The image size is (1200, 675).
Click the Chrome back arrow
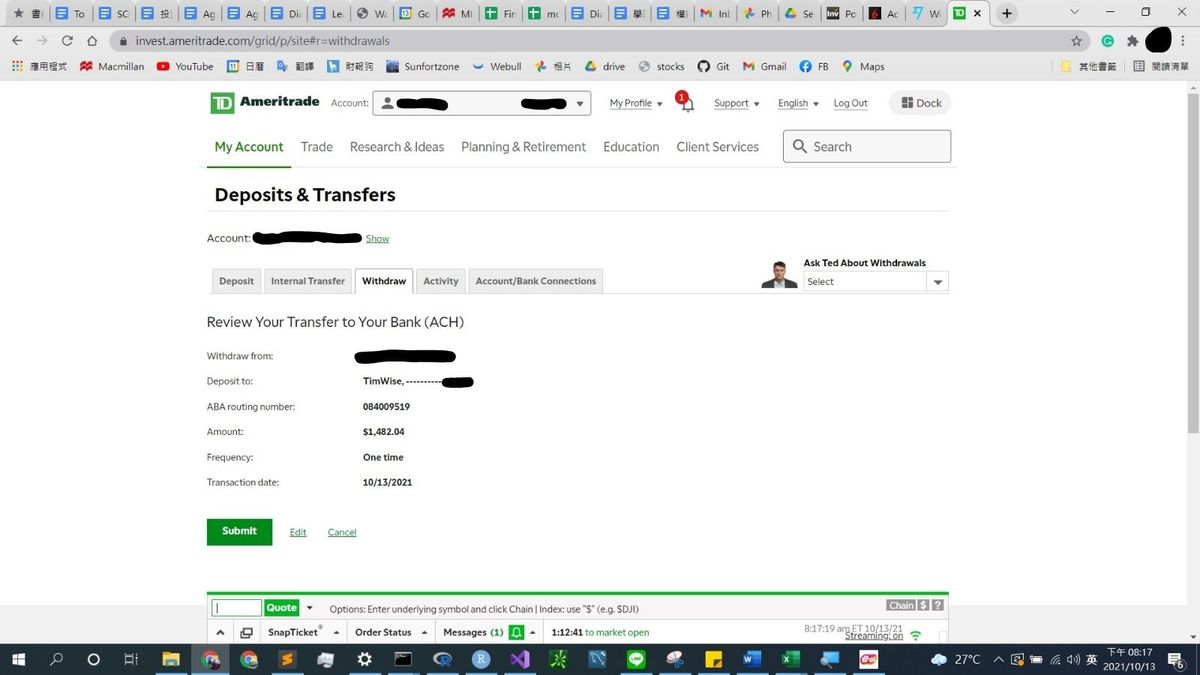click(x=17, y=41)
